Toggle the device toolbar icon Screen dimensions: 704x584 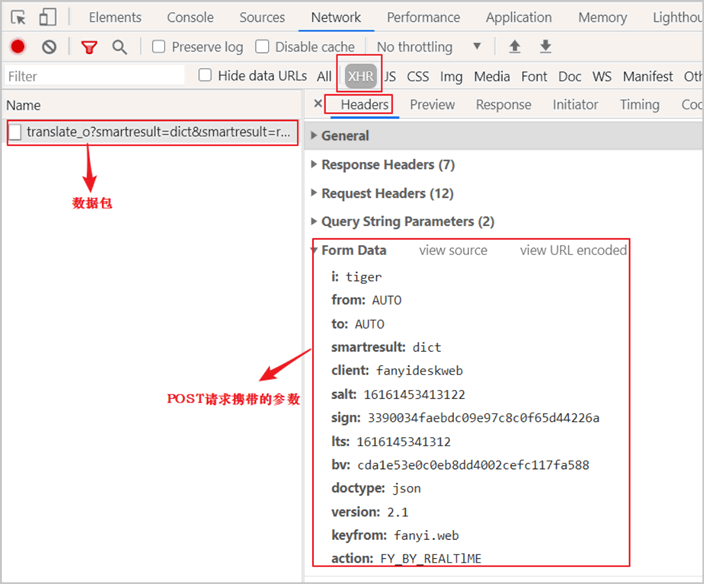pos(48,17)
